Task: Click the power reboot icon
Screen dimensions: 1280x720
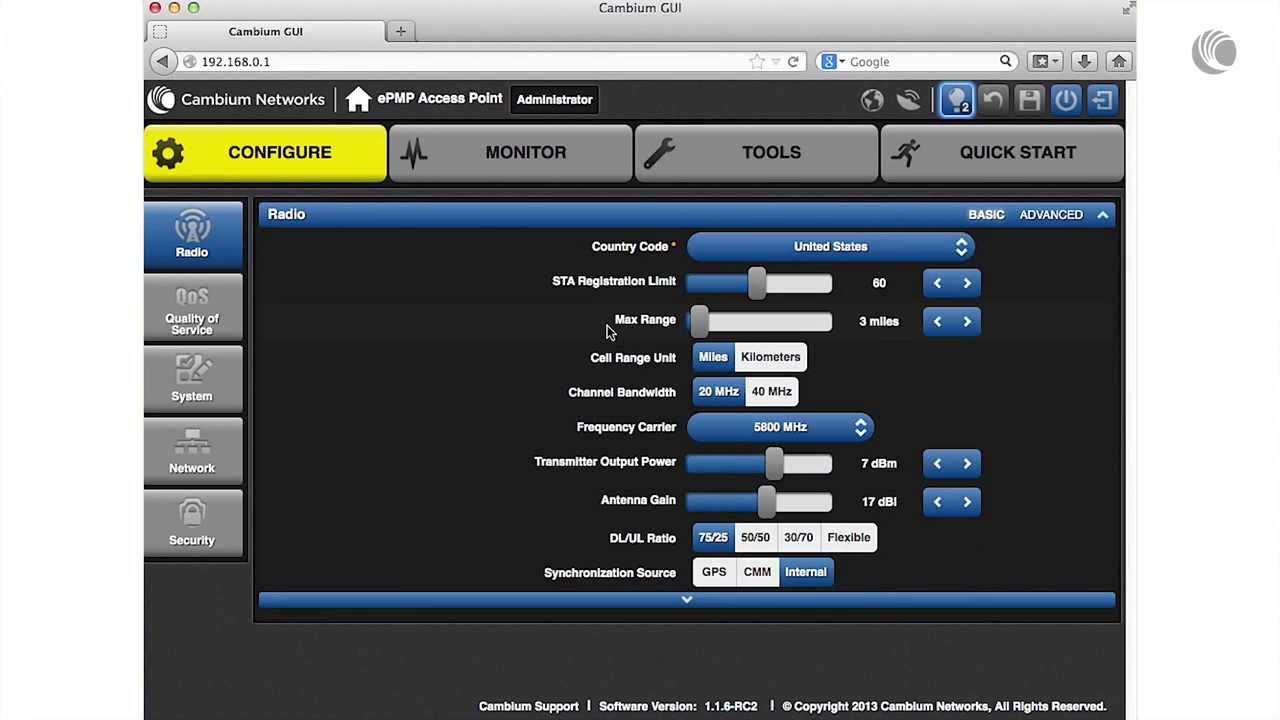Action: [x=1066, y=99]
